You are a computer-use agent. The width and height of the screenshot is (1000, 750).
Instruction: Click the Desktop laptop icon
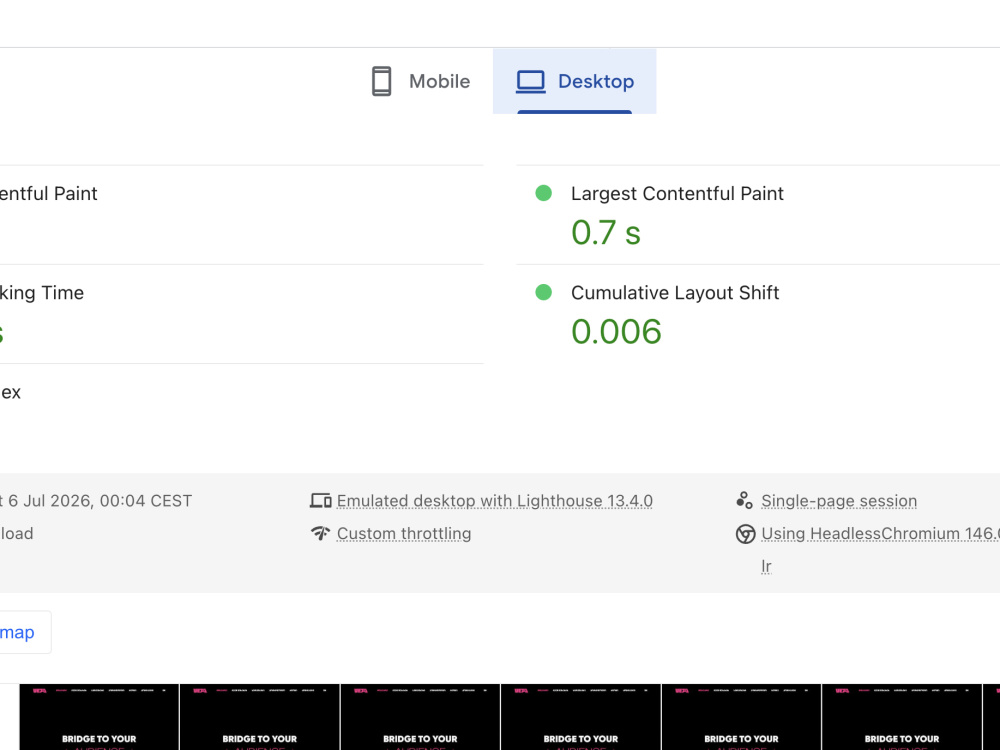tap(531, 82)
